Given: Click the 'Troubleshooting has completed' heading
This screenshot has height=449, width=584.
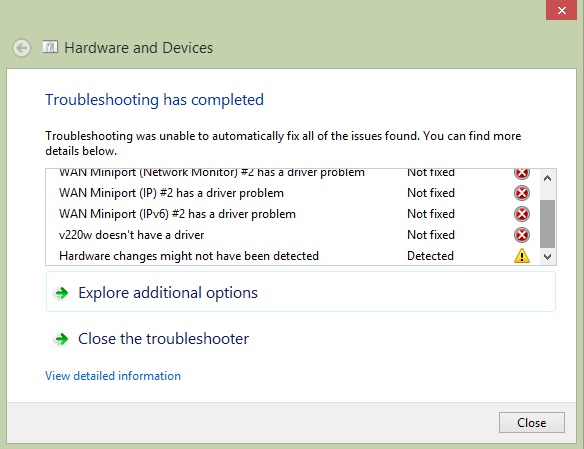Looking at the screenshot, I should (x=155, y=100).
